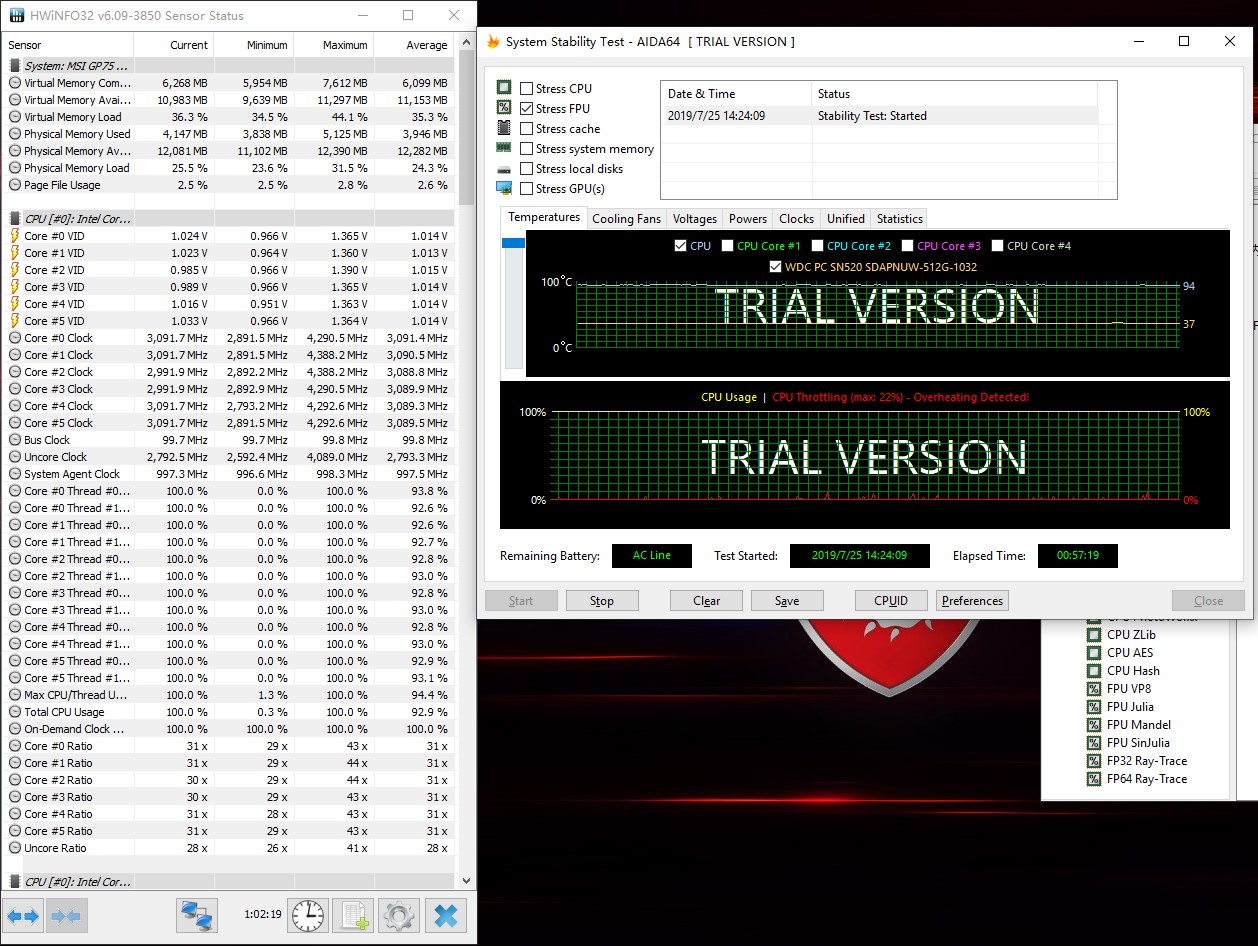Viewport: 1258px width, 946px height.
Task: Disable the WDC PC SN520 graph checkbox
Action: tap(776, 267)
